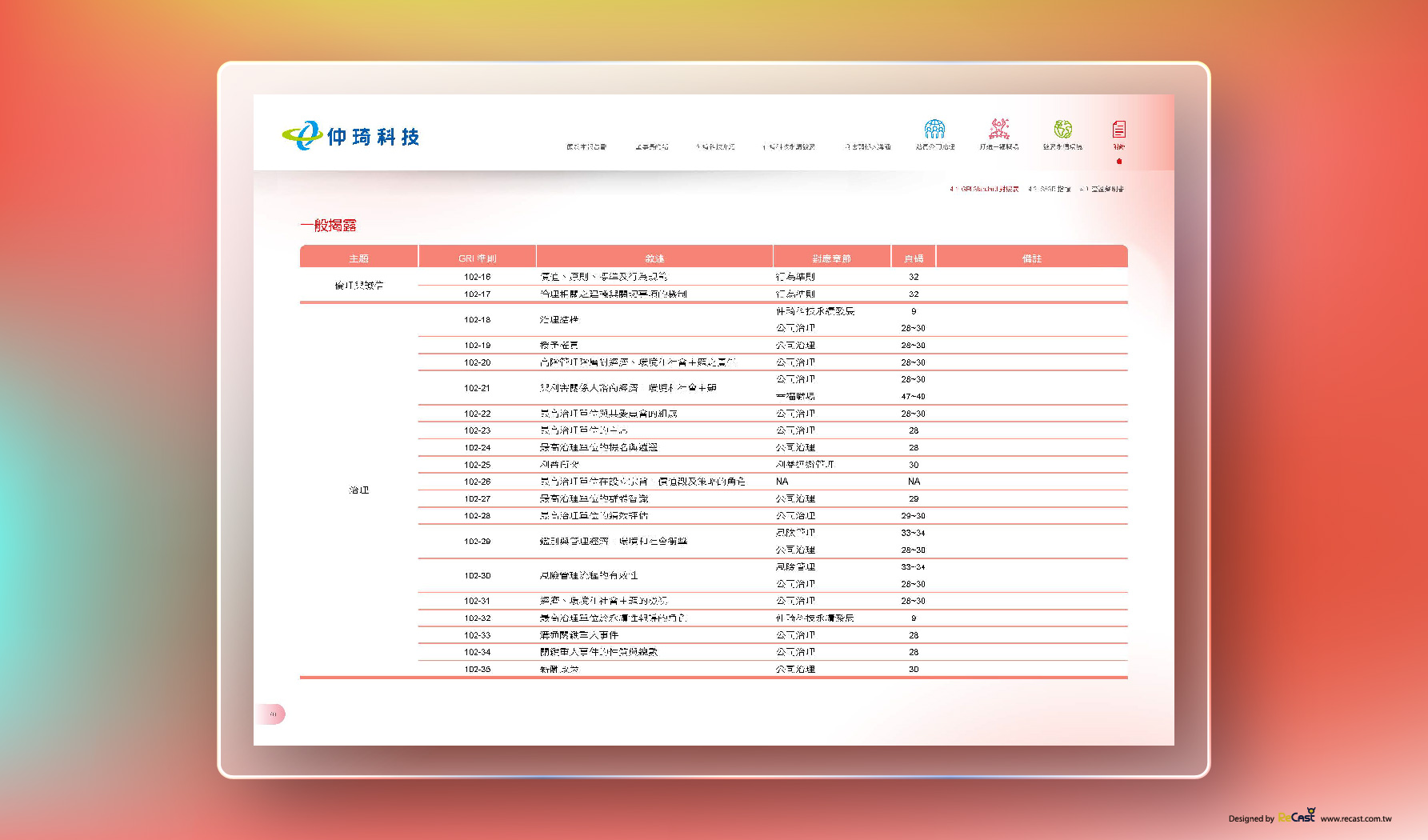Click the 仲琦科技 company logo

[350, 136]
